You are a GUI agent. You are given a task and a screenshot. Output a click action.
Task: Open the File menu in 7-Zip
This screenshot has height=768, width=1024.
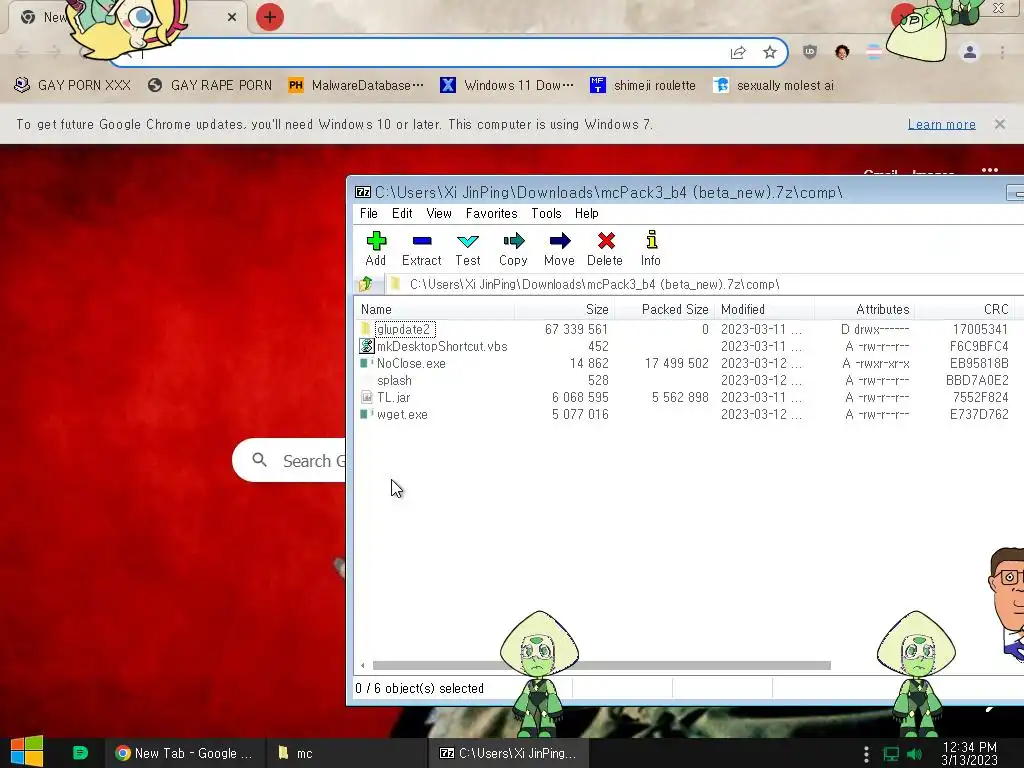click(x=368, y=214)
